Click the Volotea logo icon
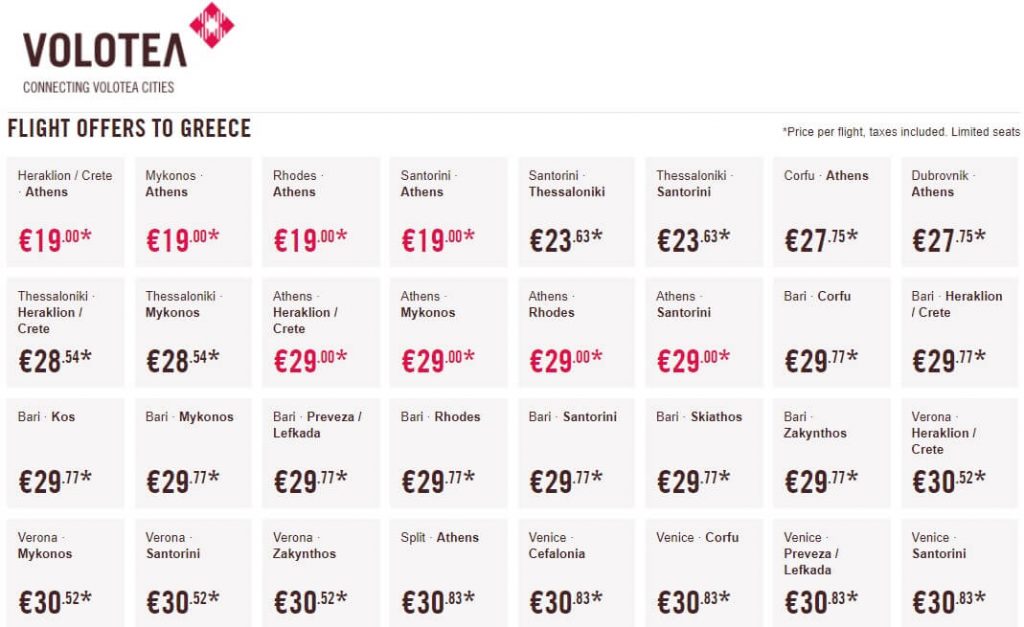1024x627 pixels. (x=211, y=26)
